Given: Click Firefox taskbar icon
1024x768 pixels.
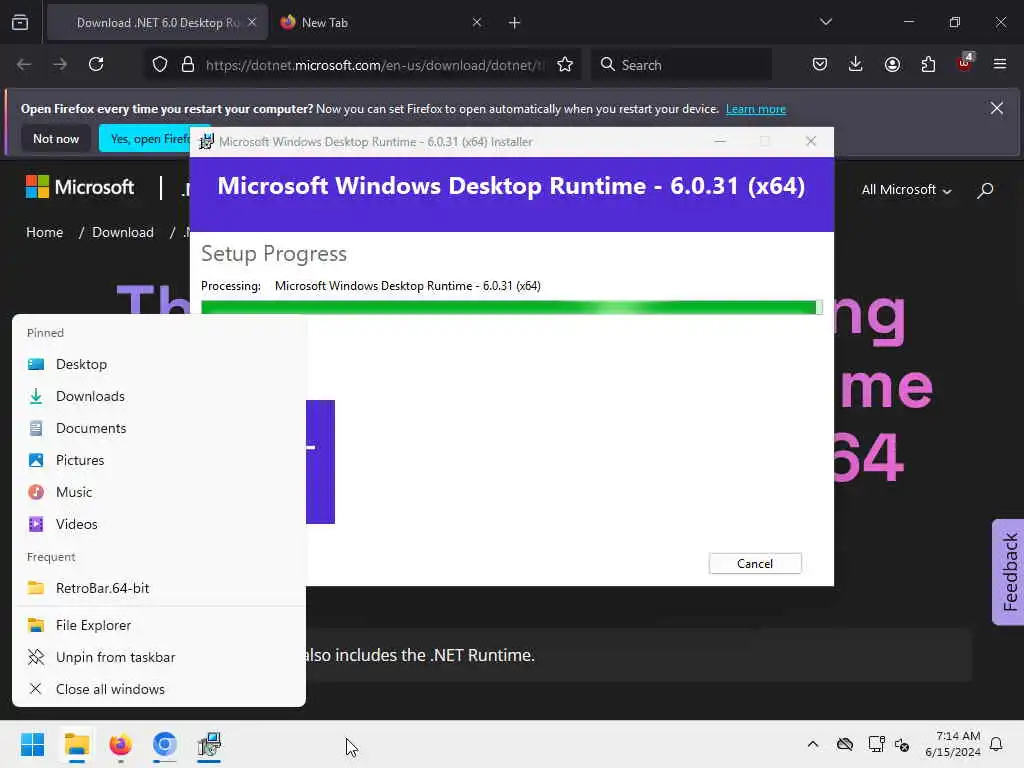Looking at the screenshot, I should point(120,744).
